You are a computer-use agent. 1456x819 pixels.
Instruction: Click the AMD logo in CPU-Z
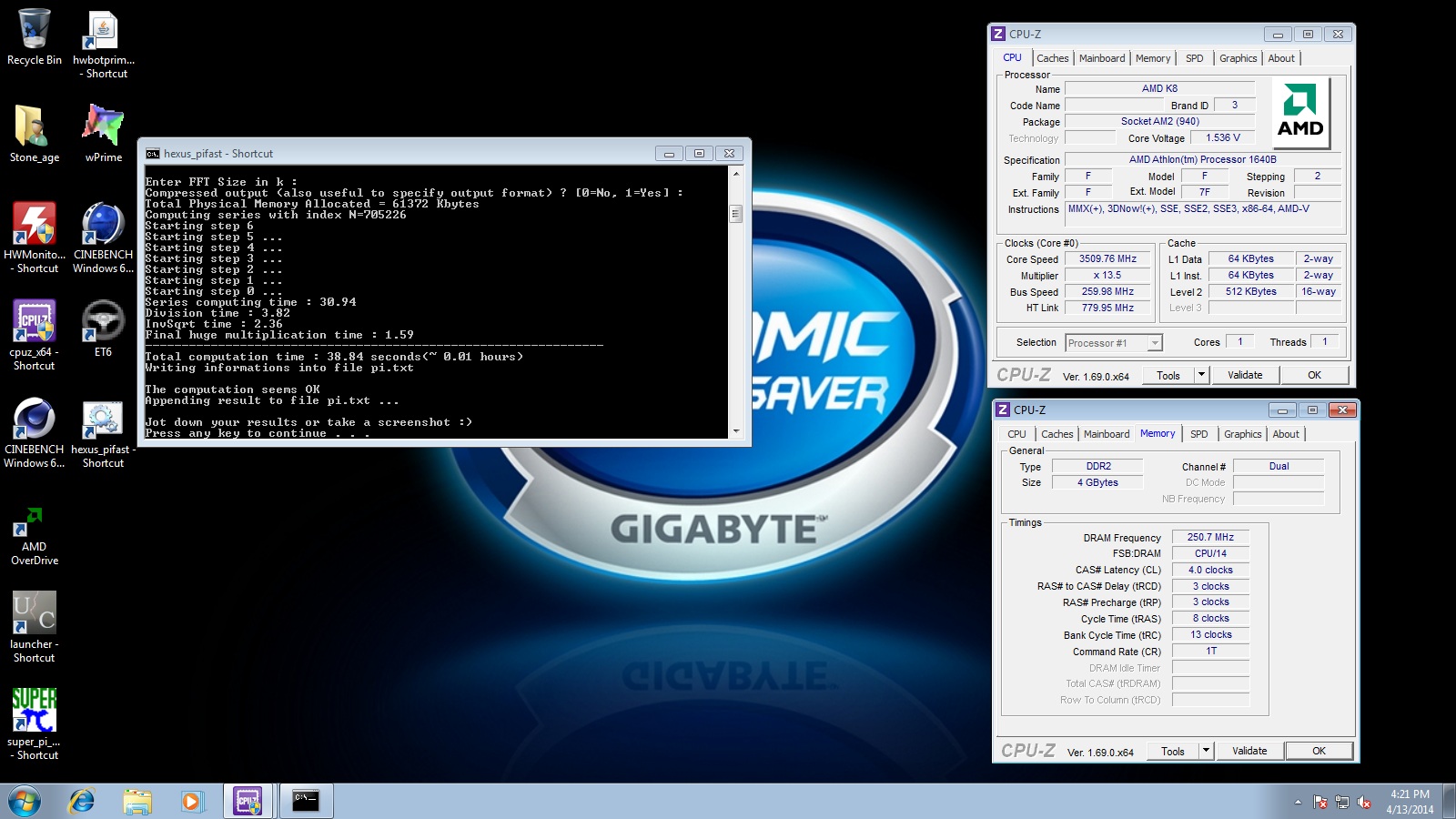point(1300,113)
